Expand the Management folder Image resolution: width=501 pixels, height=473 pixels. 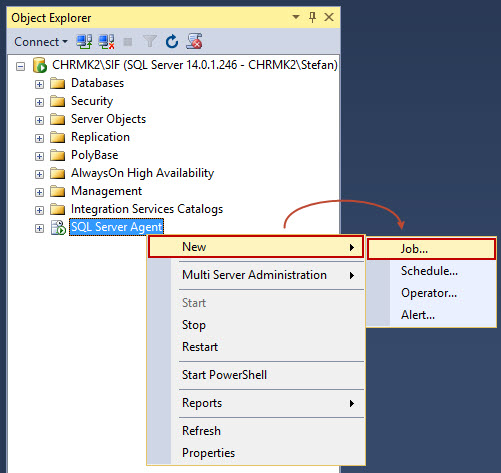pyautogui.click(x=39, y=192)
